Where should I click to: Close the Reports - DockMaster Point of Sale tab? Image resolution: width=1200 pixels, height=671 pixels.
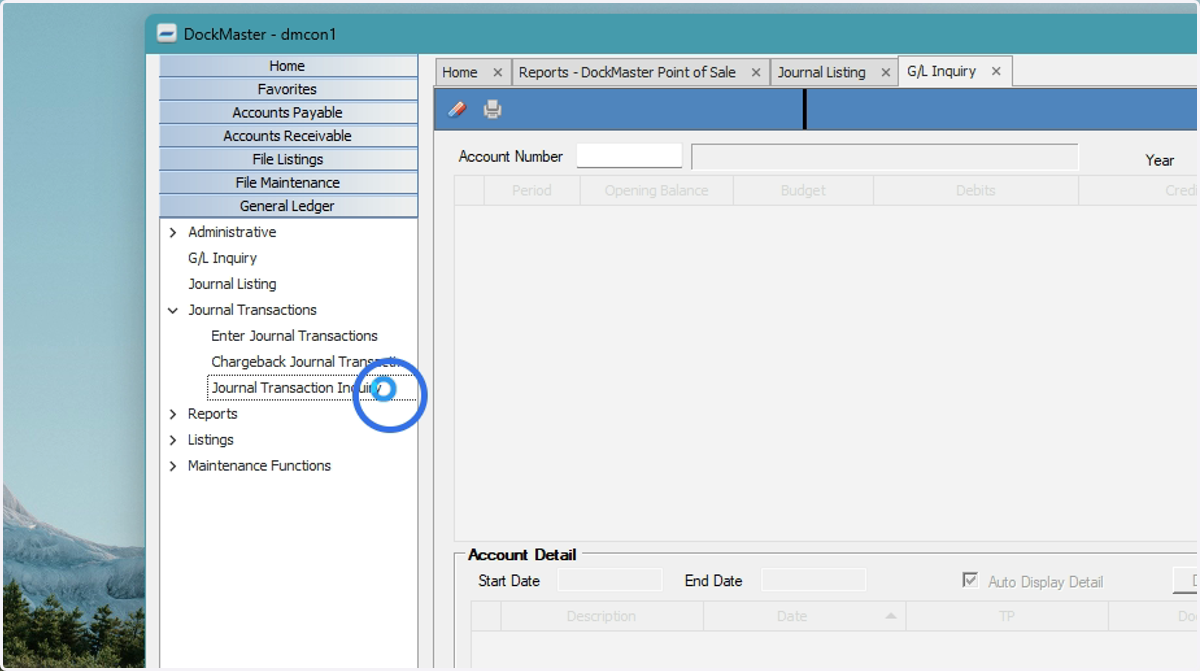point(756,72)
